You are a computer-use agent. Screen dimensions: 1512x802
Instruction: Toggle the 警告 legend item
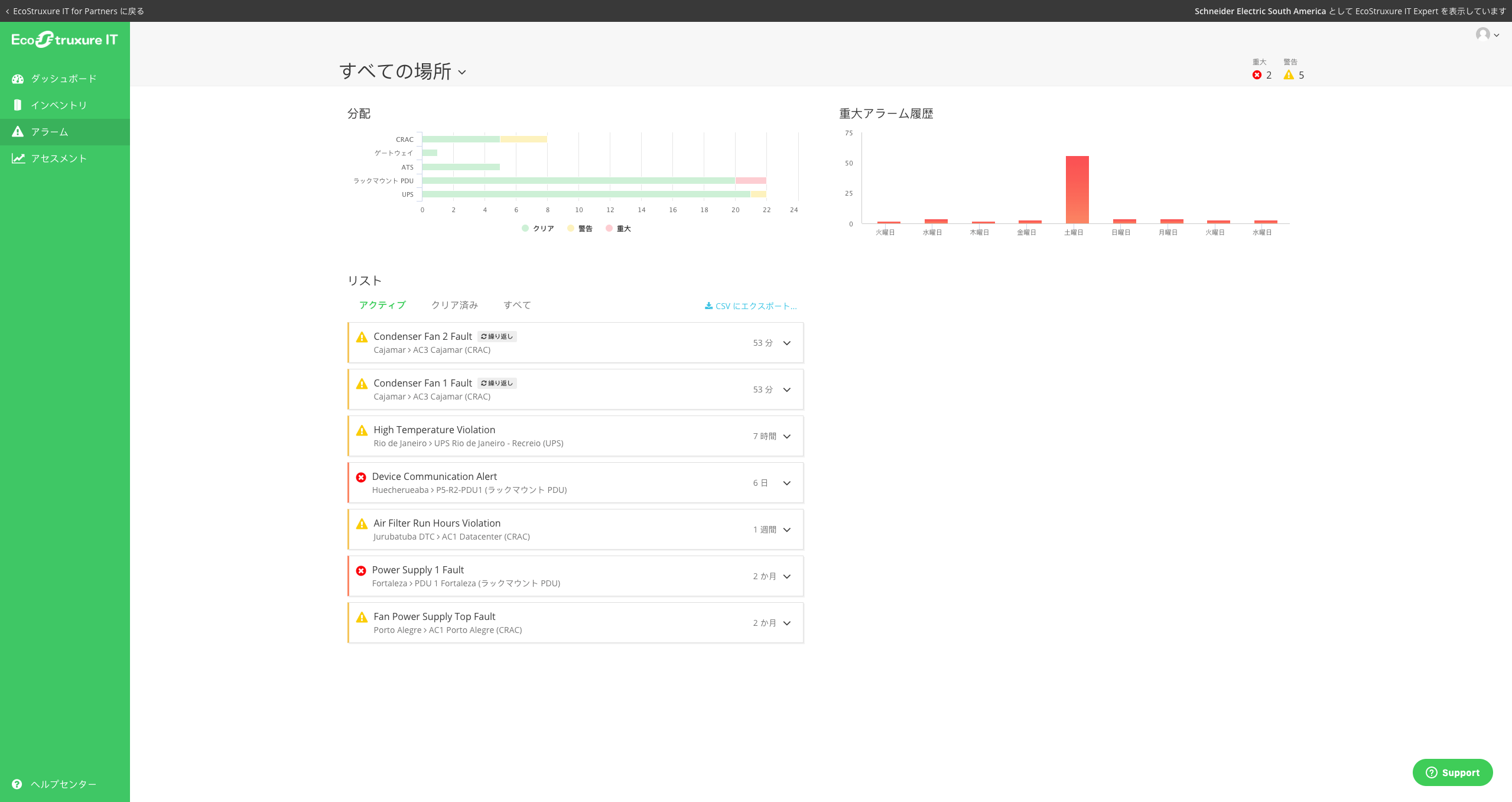point(580,228)
